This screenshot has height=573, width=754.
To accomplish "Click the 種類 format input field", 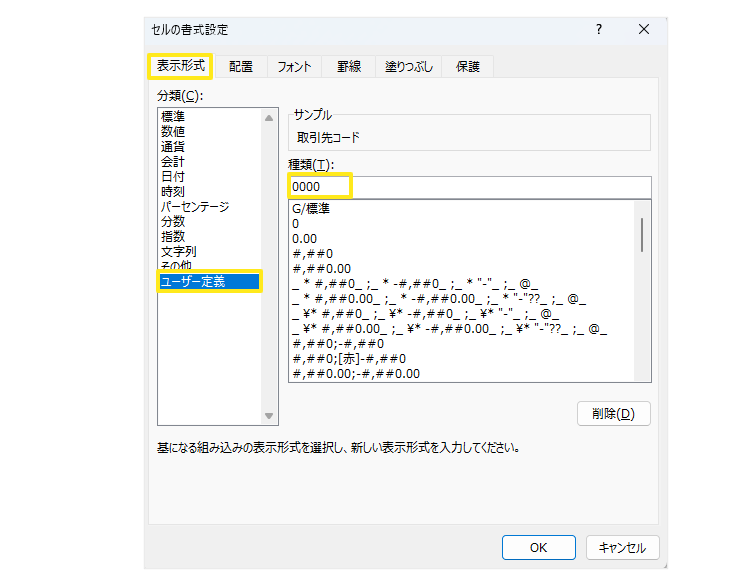I will (x=470, y=187).
